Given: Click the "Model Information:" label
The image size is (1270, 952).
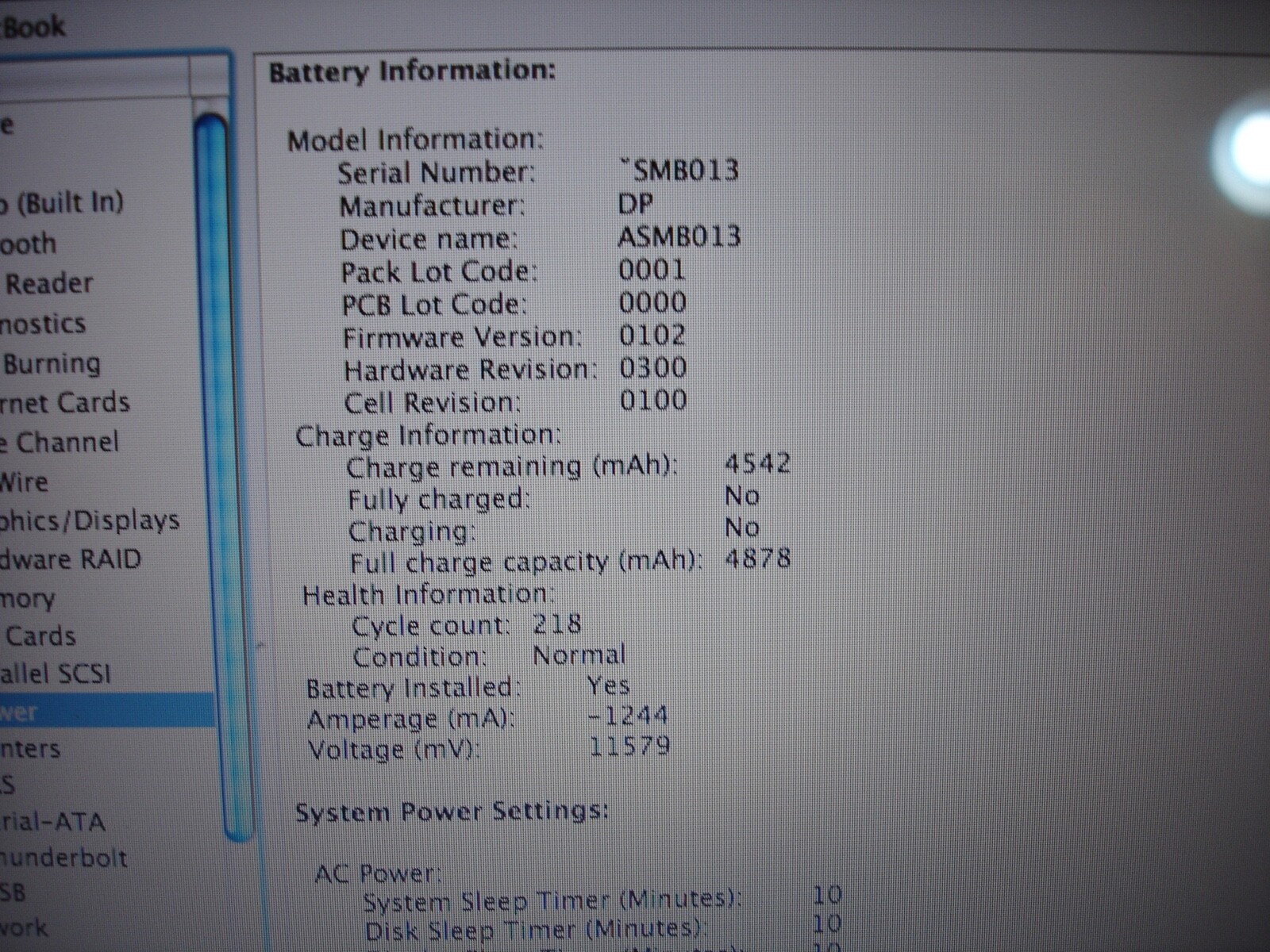Looking at the screenshot, I should [415, 140].
